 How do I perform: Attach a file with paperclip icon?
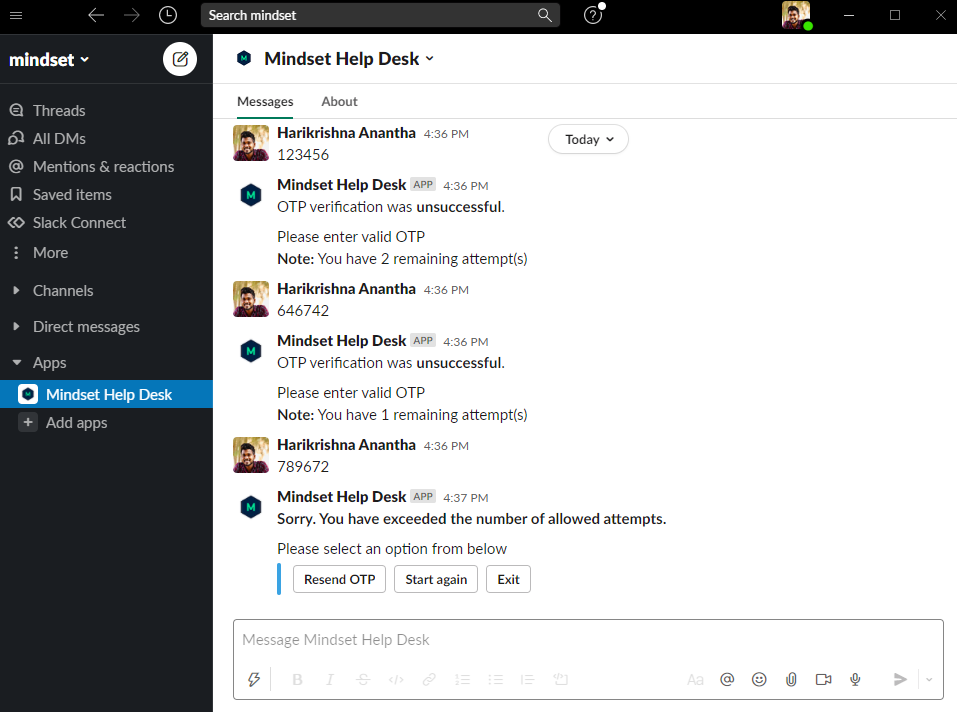pos(791,679)
